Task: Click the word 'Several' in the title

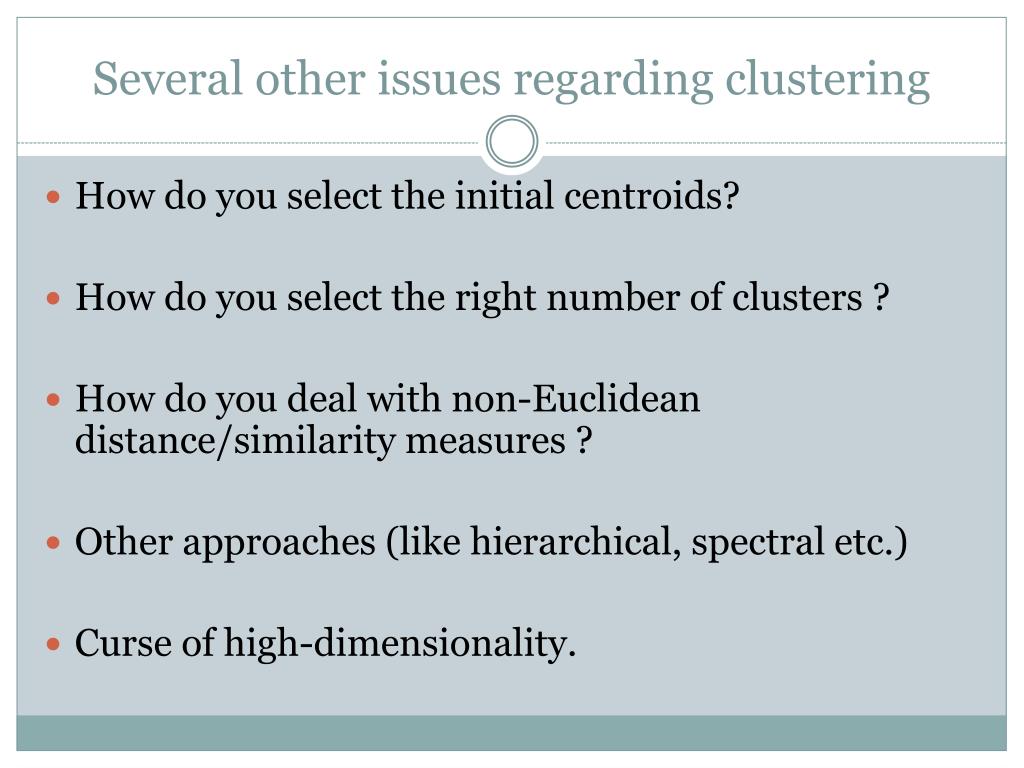Action: 168,79
